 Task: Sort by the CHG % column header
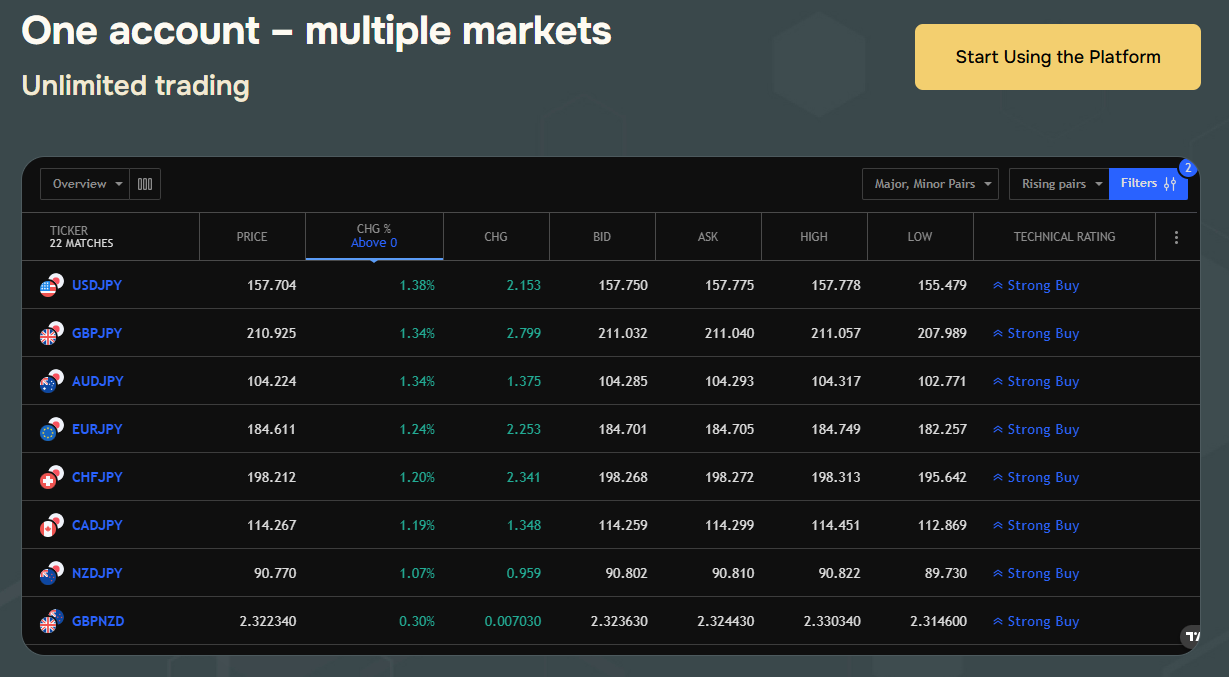tap(374, 236)
